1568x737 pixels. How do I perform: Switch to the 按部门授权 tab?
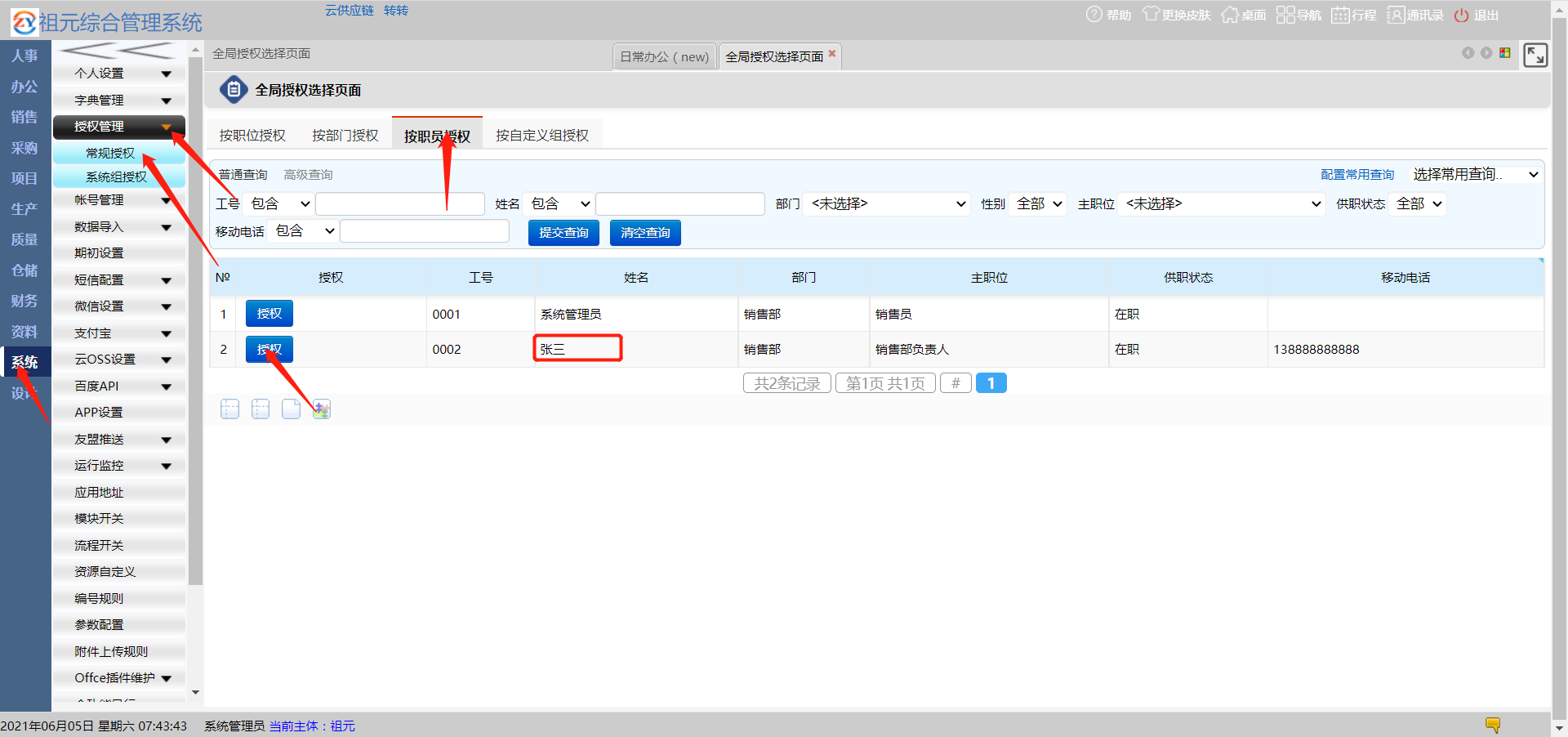(345, 136)
